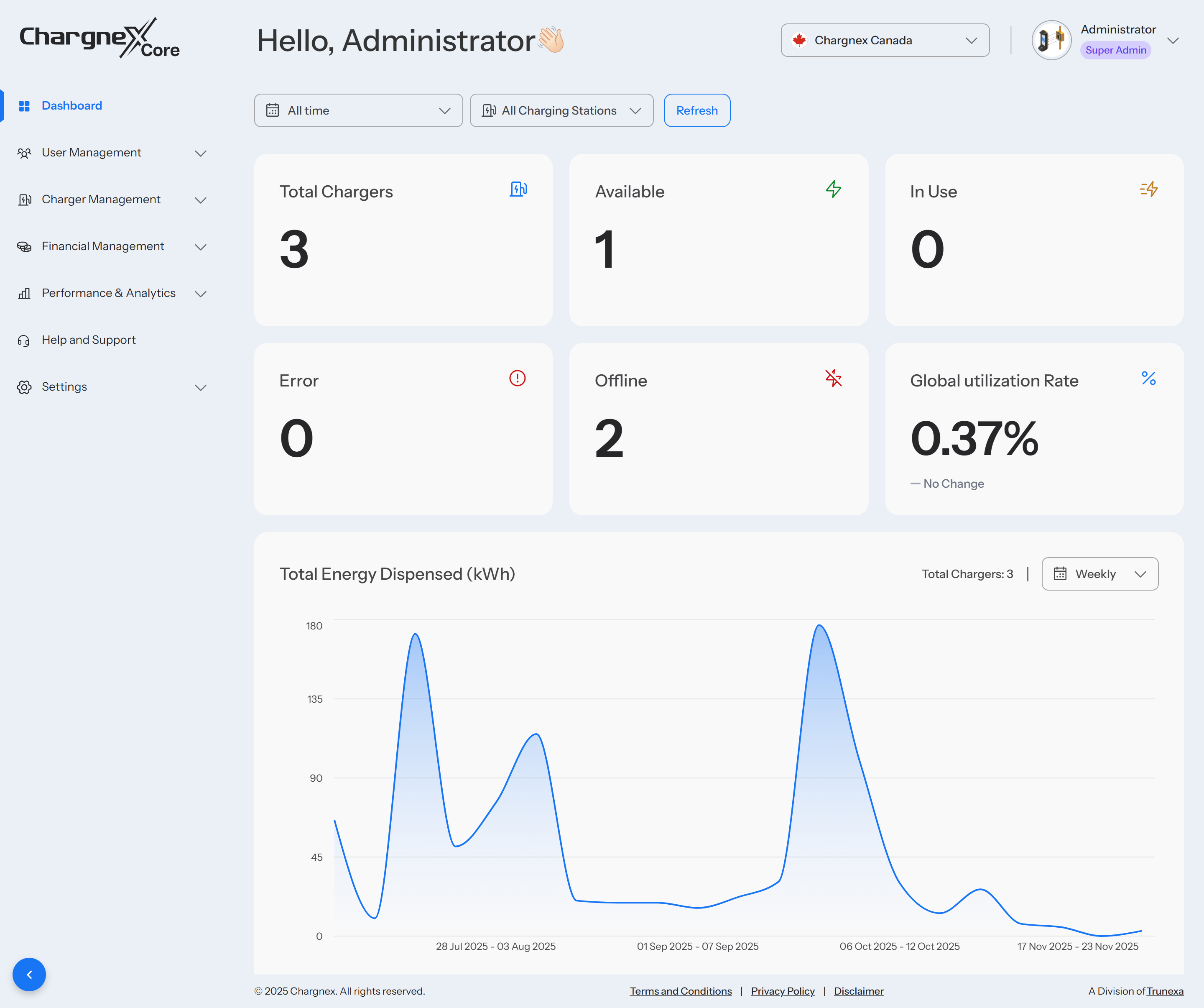Click the Total Chargers station icon
Image resolution: width=1204 pixels, height=1008 pixels.
[x=518, y=189]
